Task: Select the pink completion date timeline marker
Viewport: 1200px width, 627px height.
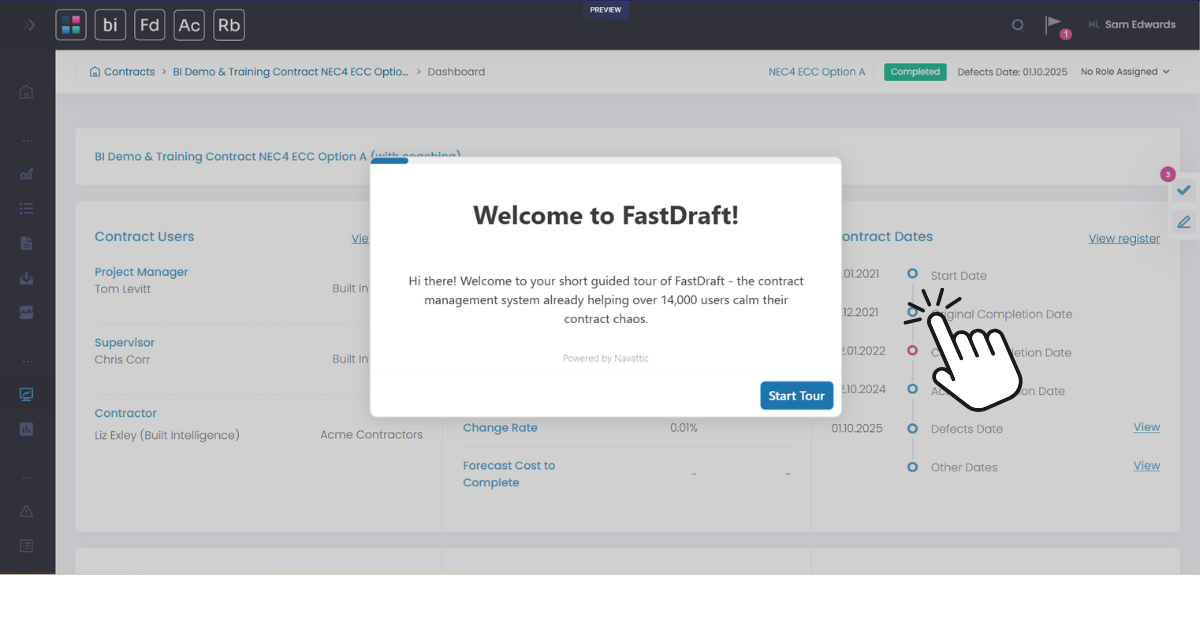Action: click(912, 350)
